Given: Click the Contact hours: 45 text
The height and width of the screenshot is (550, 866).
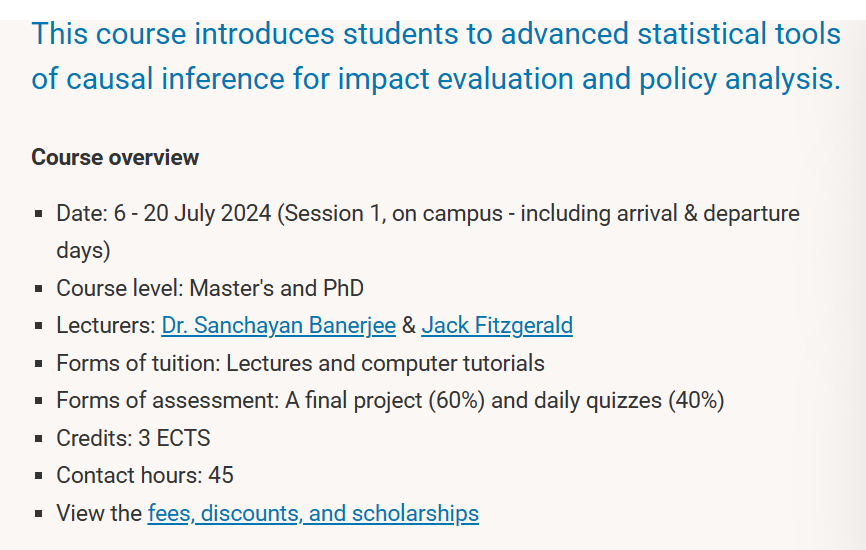Looking at the screenshot, I should click(145, 476).
